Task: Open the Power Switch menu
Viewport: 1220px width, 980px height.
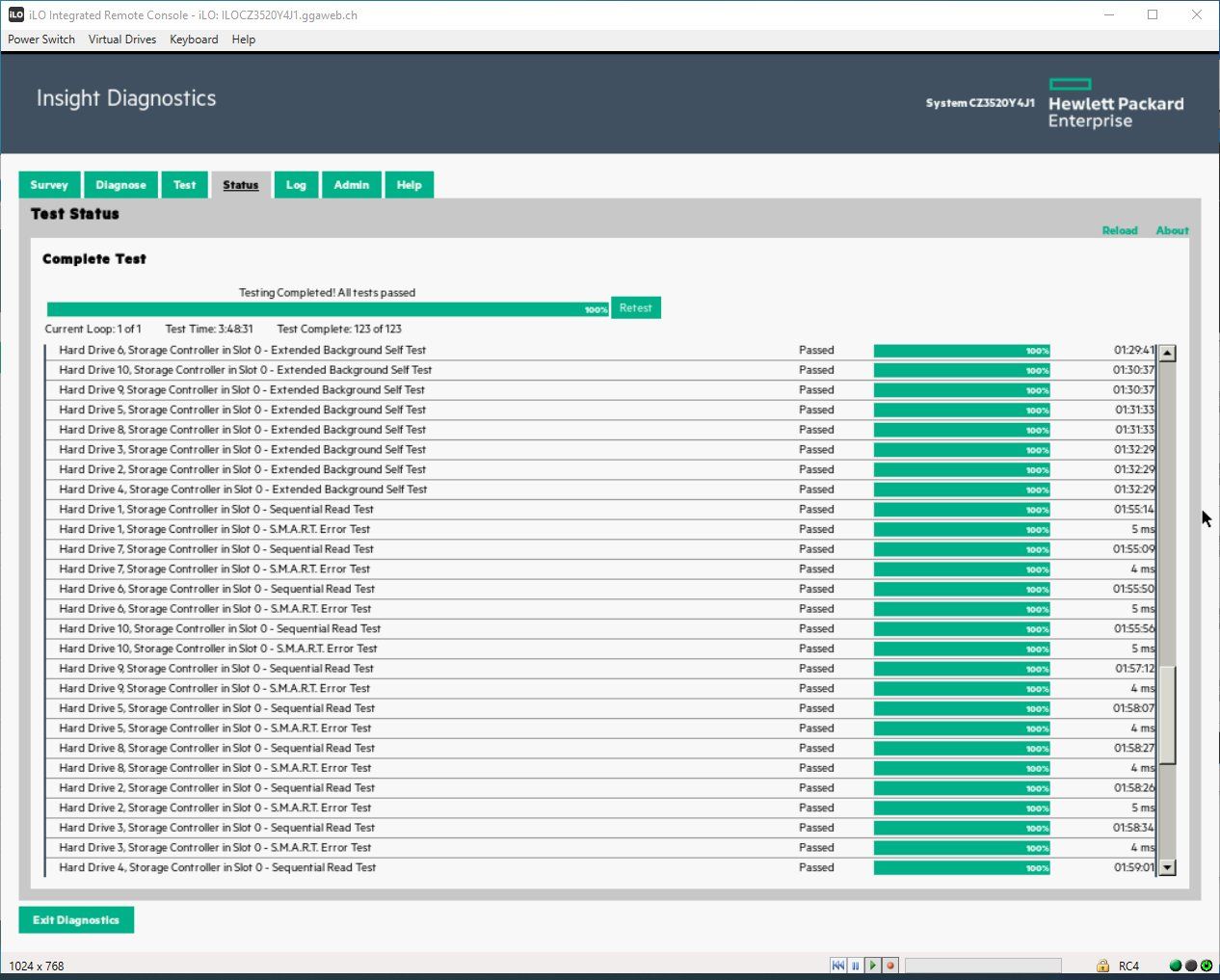Action: click(x=41, y=40)
